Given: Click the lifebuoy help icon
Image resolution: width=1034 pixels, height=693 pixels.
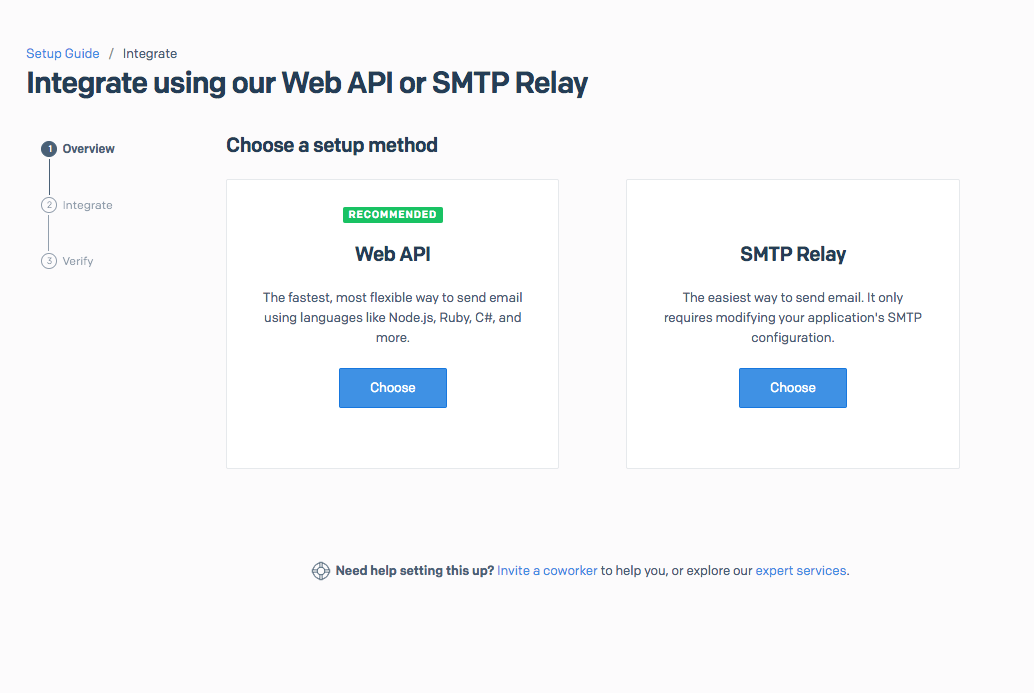Looking at the screenshot, I should (321, 571).
